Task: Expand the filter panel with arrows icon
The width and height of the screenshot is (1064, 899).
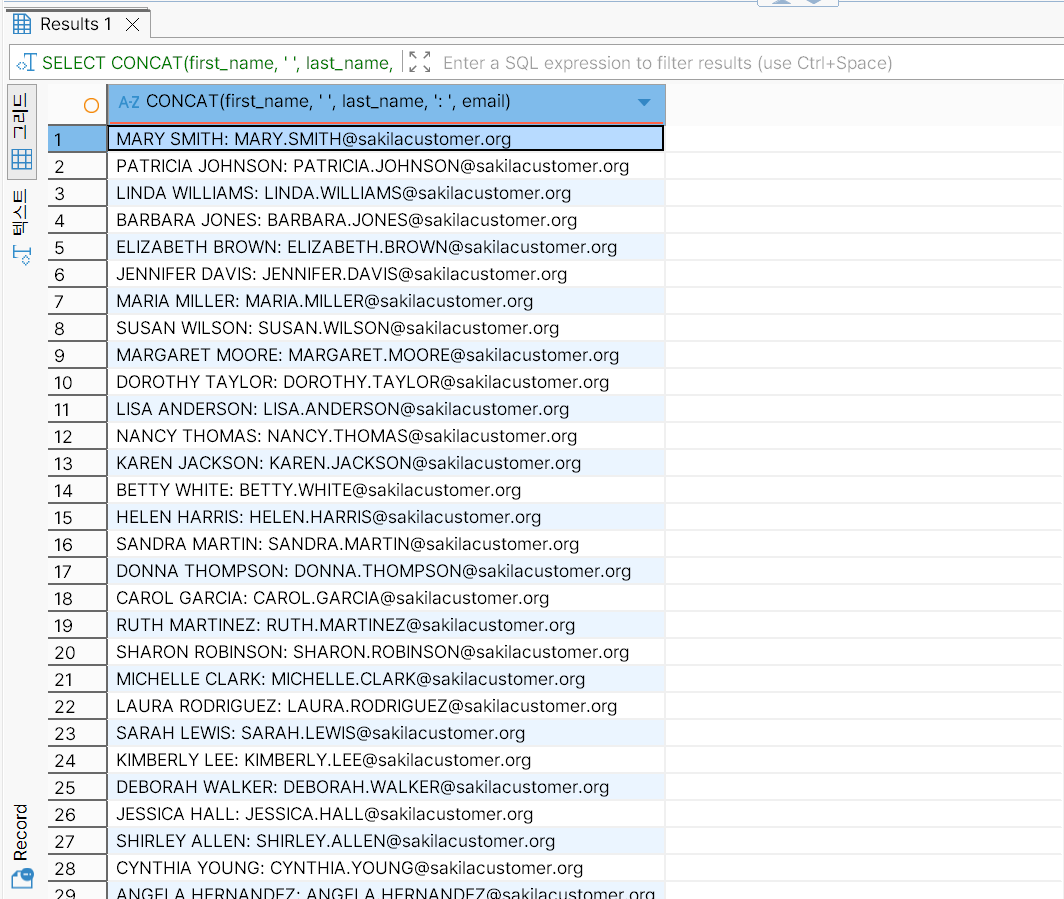Action: click(x=420, y=63)
